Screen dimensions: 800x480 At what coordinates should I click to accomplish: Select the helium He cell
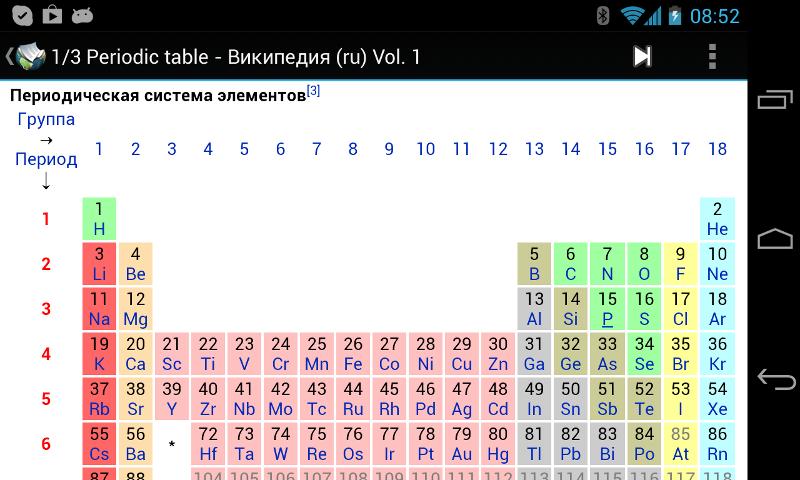click(x=717, y=219)
